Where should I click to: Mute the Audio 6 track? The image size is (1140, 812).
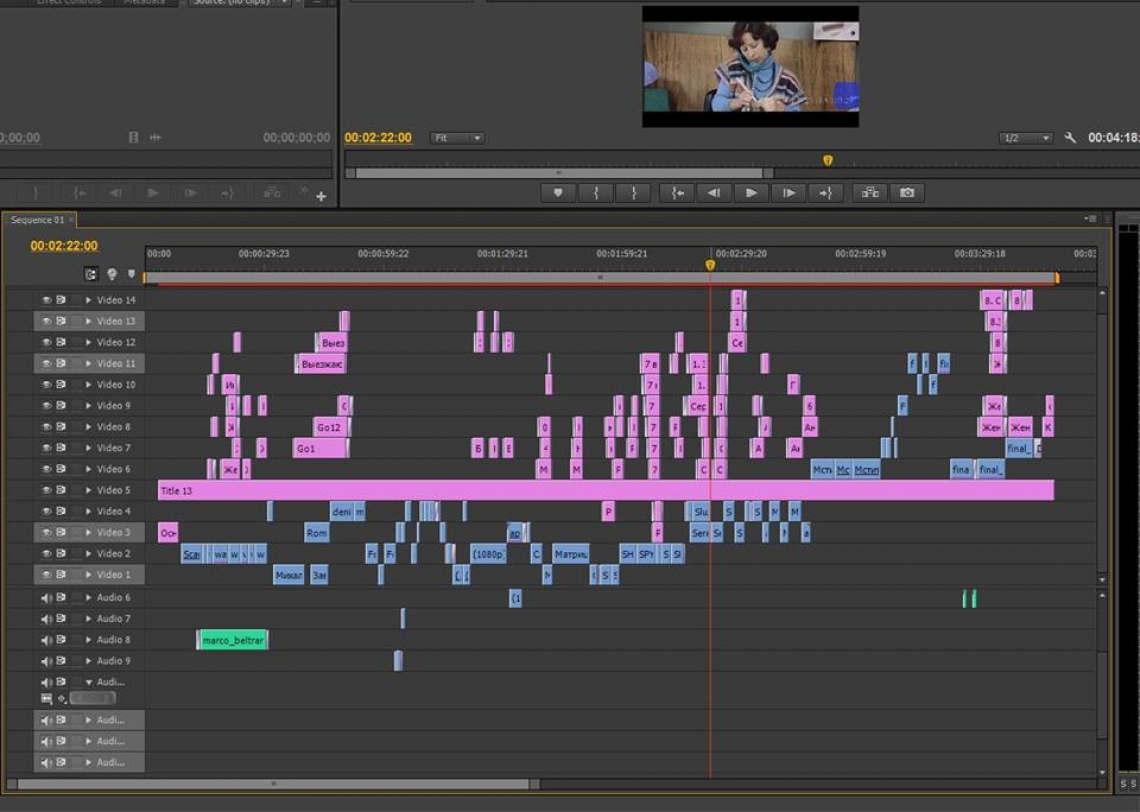tap(47, 598)
